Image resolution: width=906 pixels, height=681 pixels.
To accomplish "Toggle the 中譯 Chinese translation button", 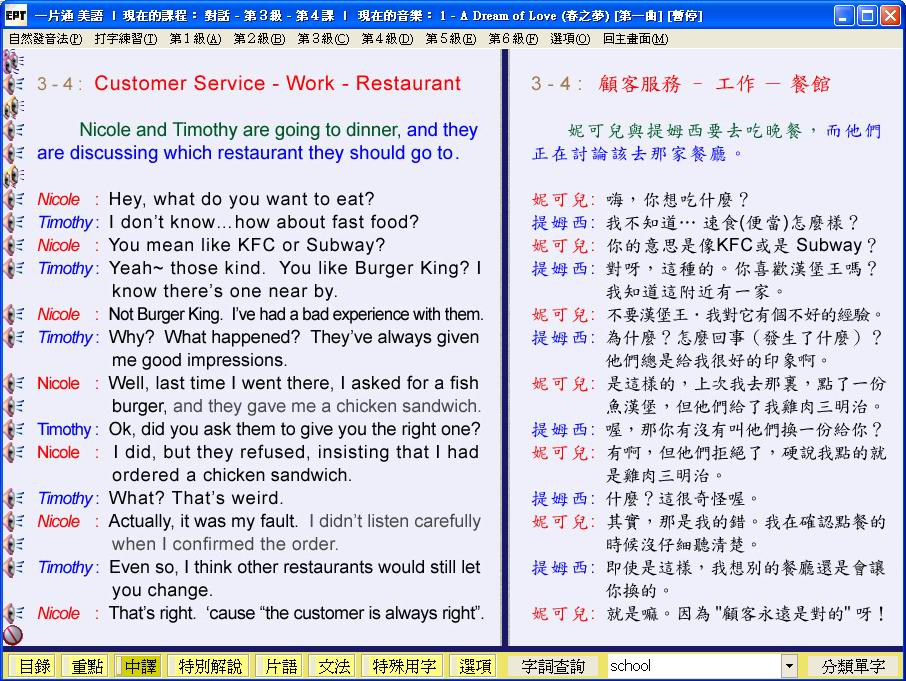I will coord(138,666).
